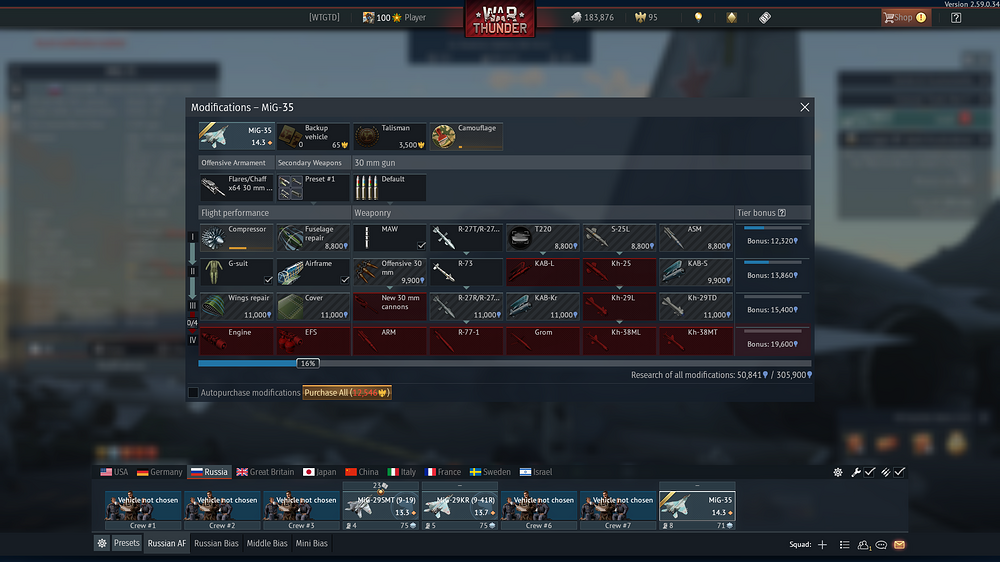Open the Tier bonus help icon
Screen dimensions: 1000x562
782,213
